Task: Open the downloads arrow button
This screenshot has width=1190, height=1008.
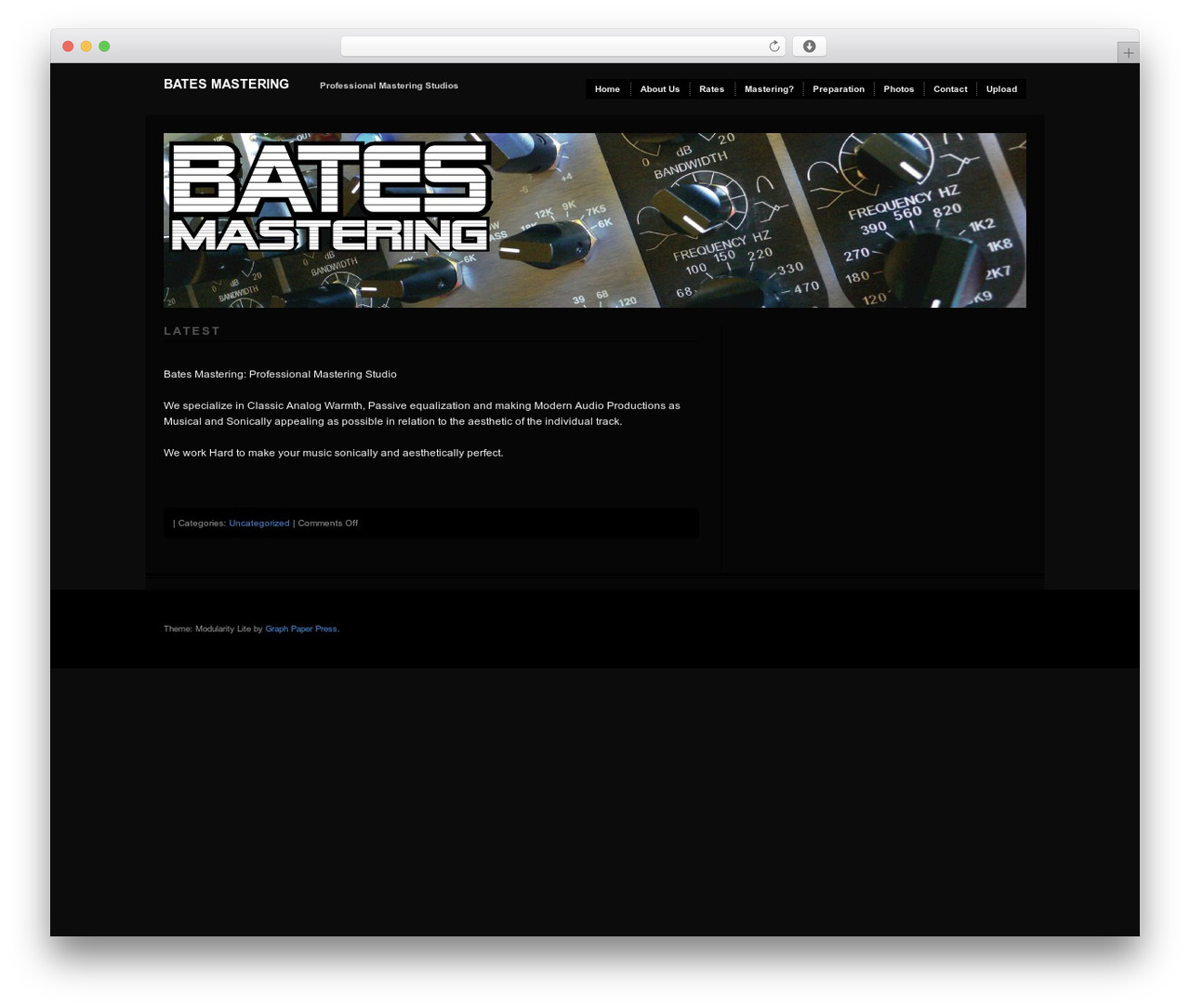Action: coord(809,46)
